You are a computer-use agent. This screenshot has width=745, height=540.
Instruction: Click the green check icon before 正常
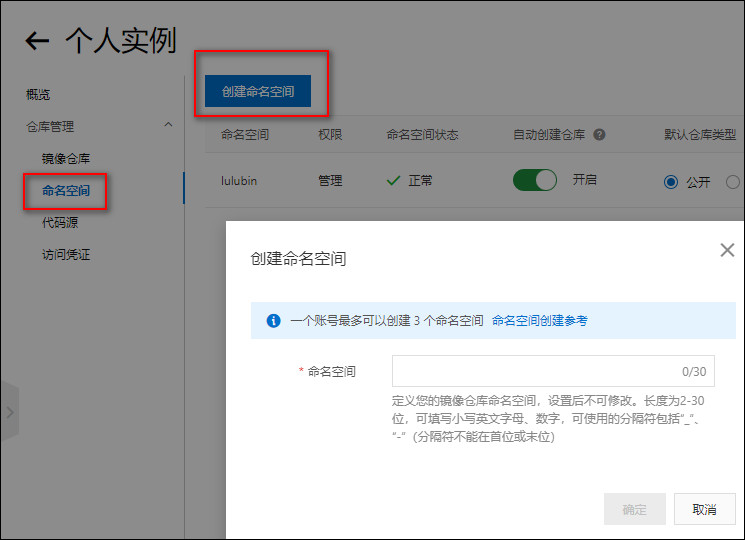click(x=393, y=181)
